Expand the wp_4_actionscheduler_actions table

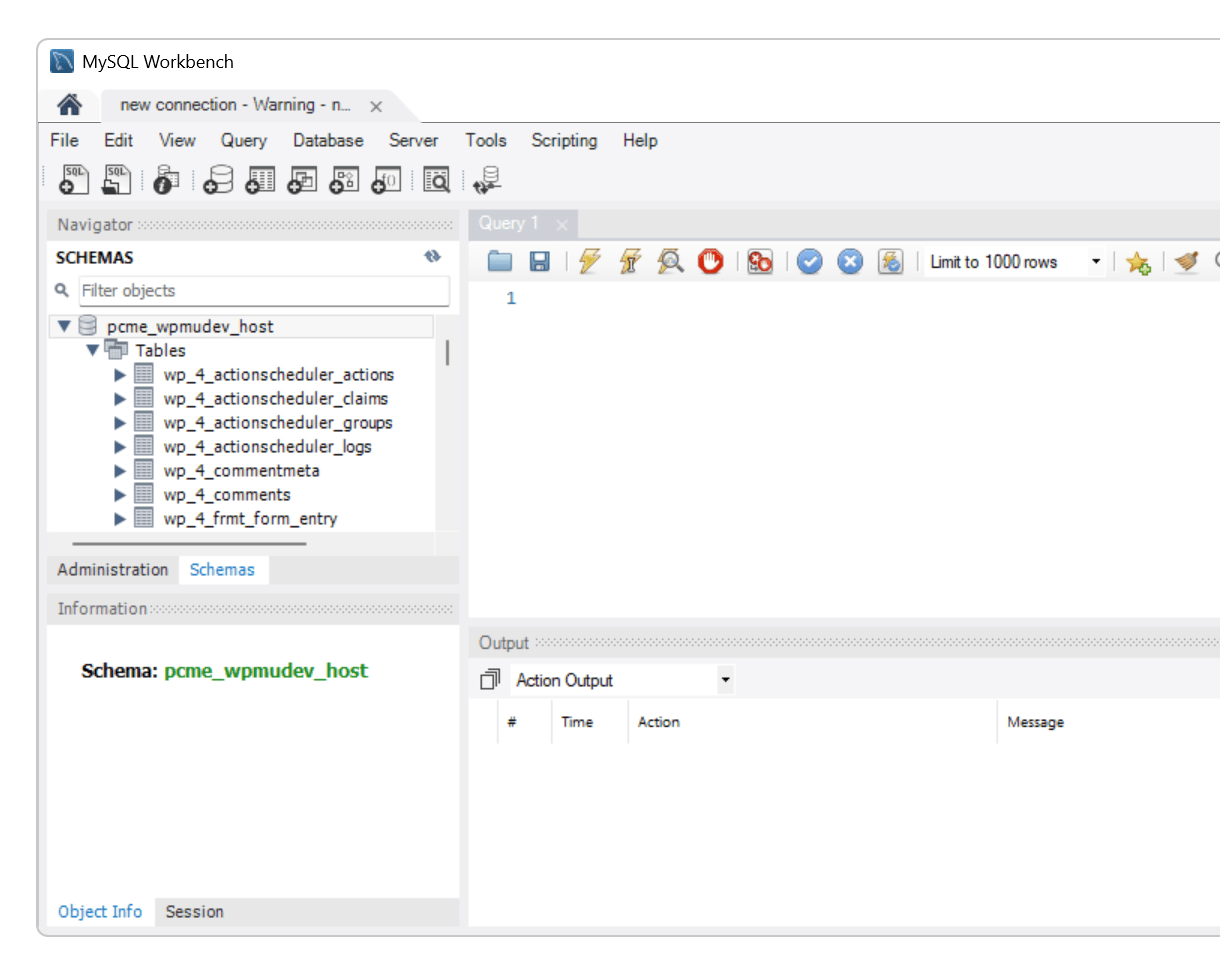[120, 375]
